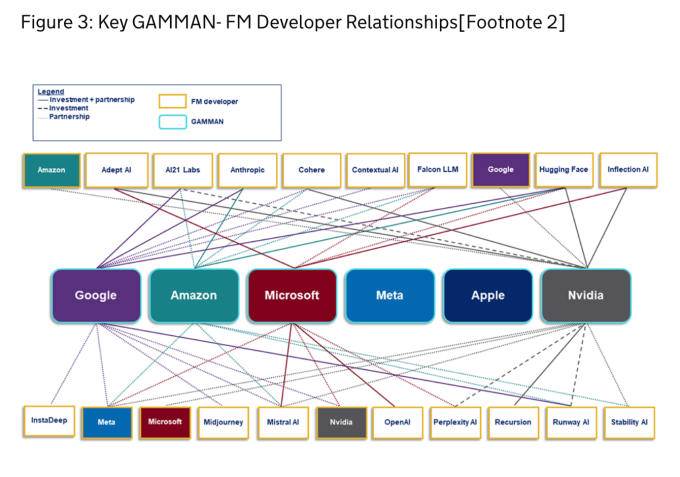This screenshot has height=477, width=680.
Task: Click the Perplexity AI box
Action: pos(455,422)
